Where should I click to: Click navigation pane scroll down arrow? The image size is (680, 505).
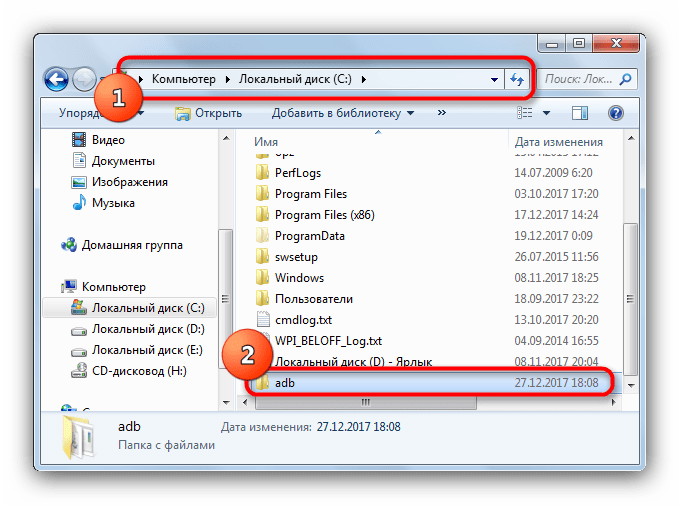tap(226, 402)
